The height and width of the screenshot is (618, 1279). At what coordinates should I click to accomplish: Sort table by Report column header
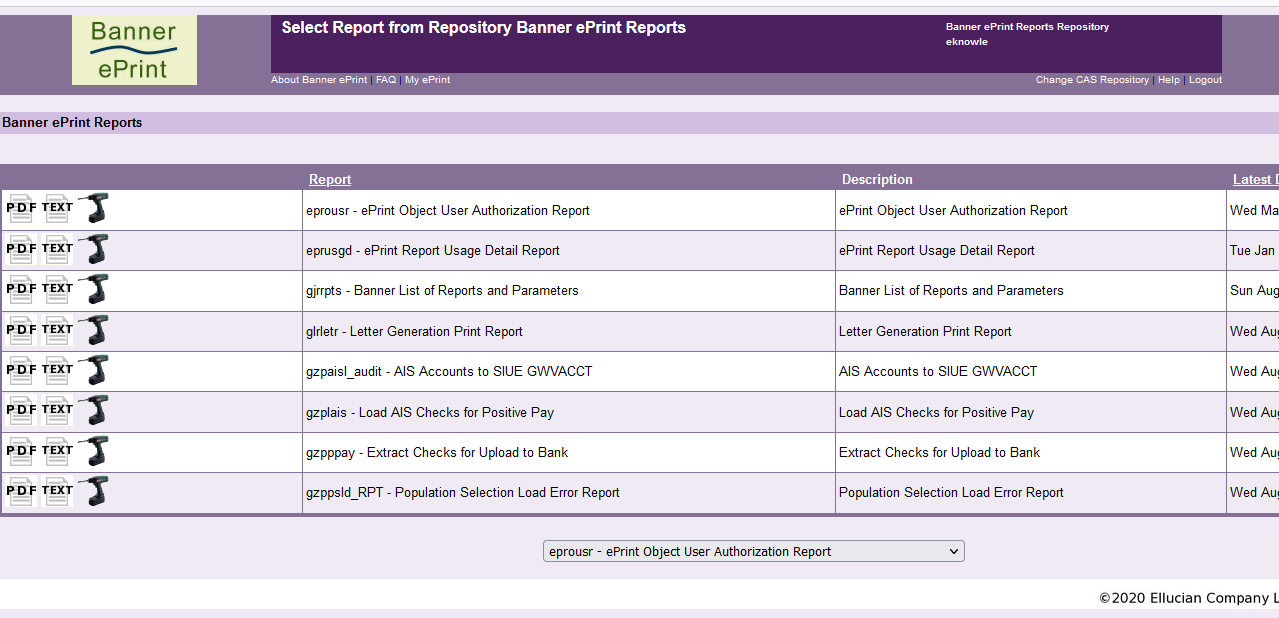pos(330,180)
